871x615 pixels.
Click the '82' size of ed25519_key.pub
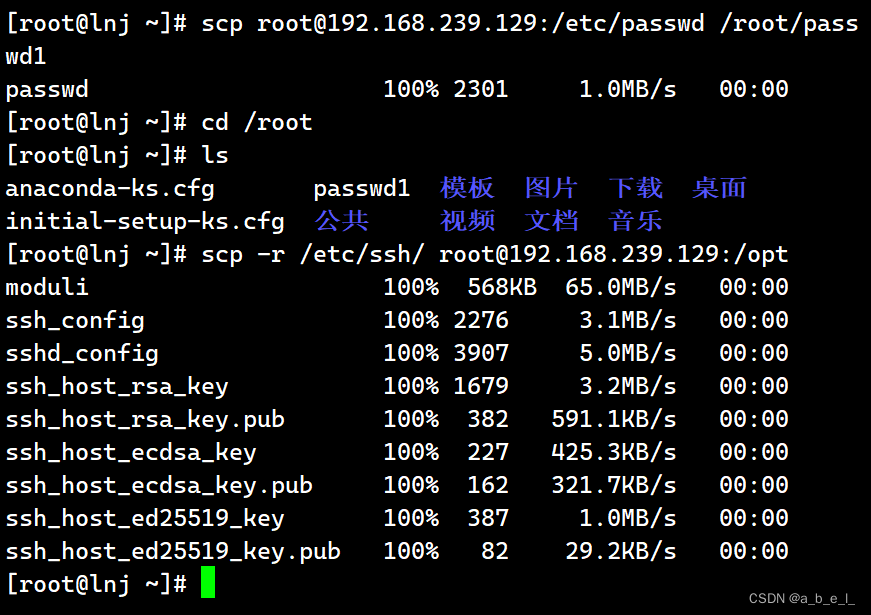tap(495, 552)
